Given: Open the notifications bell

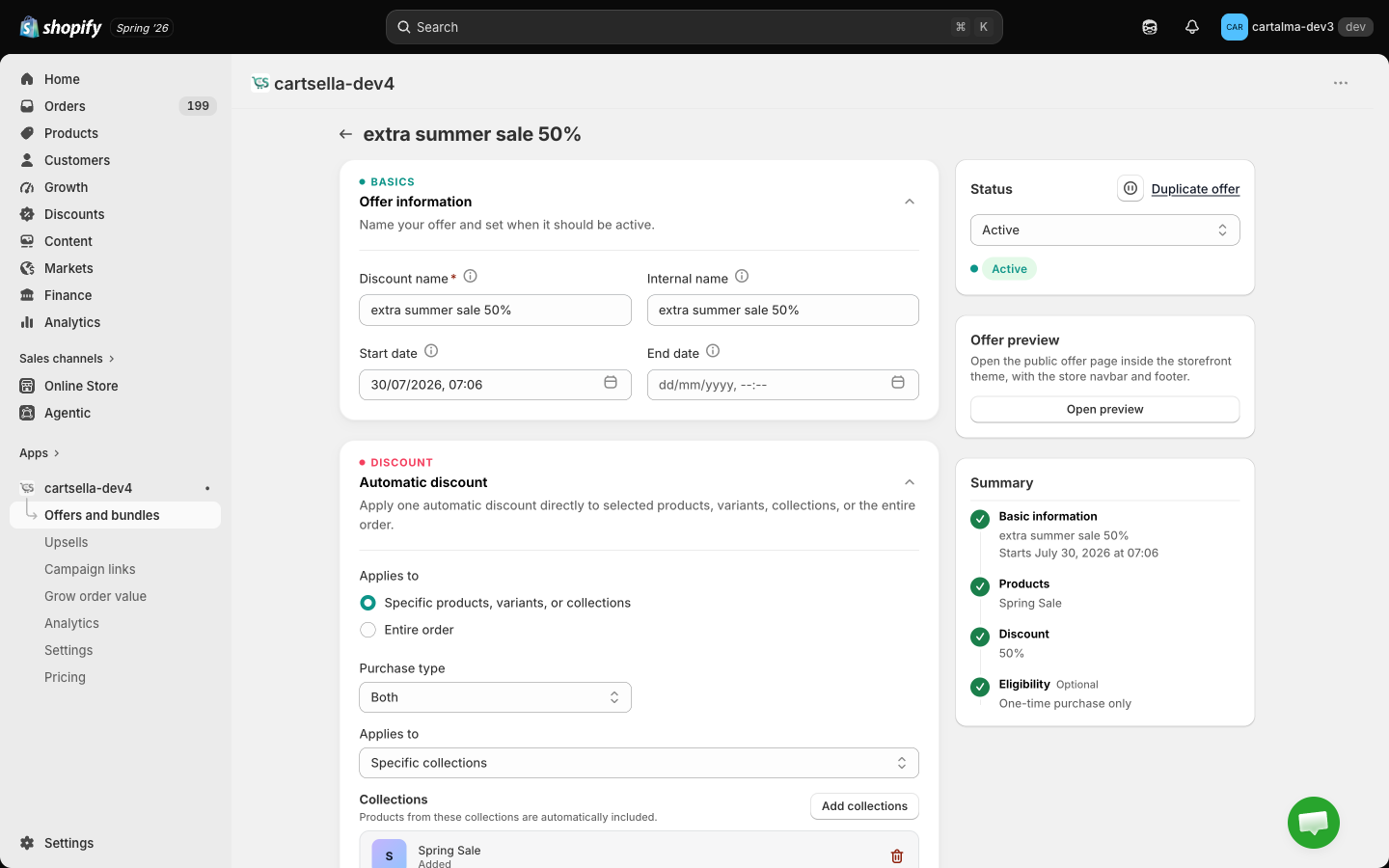Looking at the screenshot, I should pyautogui.click(x=1192, y=27).
